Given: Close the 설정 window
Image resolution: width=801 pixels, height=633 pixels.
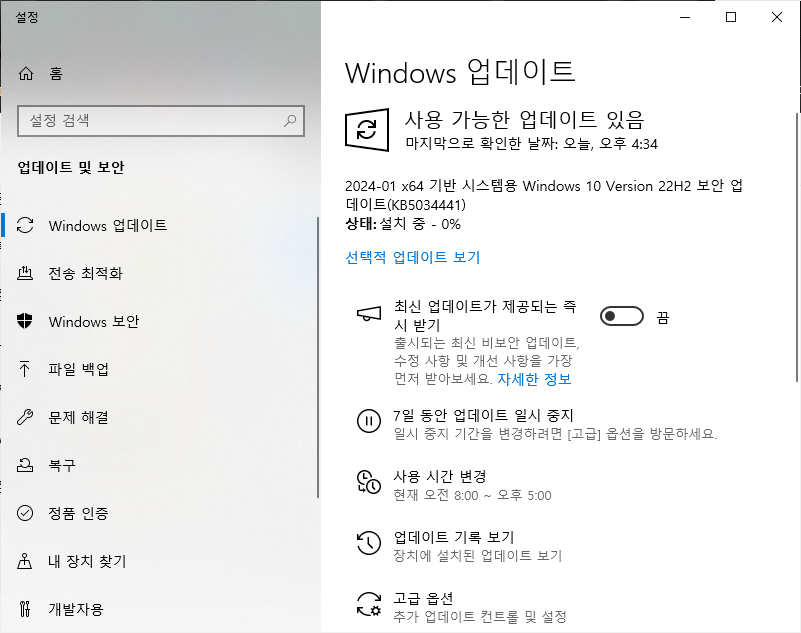Looking at the screenshot, I should click(777, 17).
